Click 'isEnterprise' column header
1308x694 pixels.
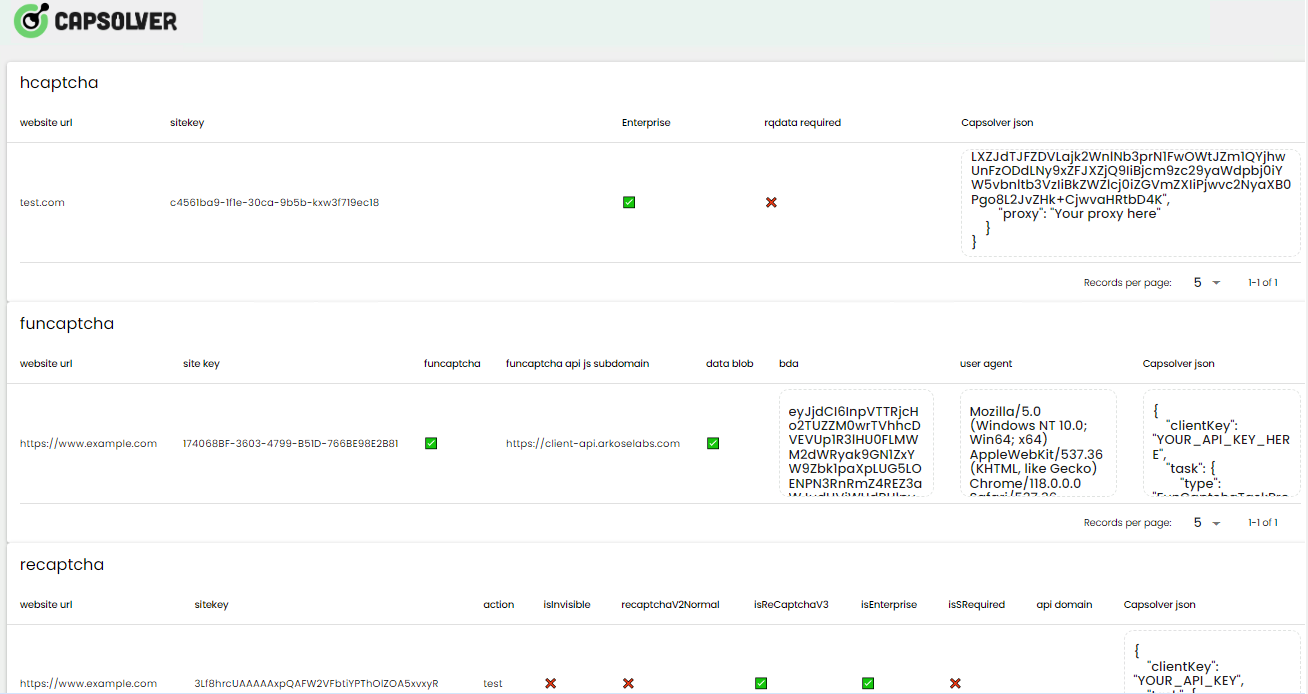pos(889,605)
